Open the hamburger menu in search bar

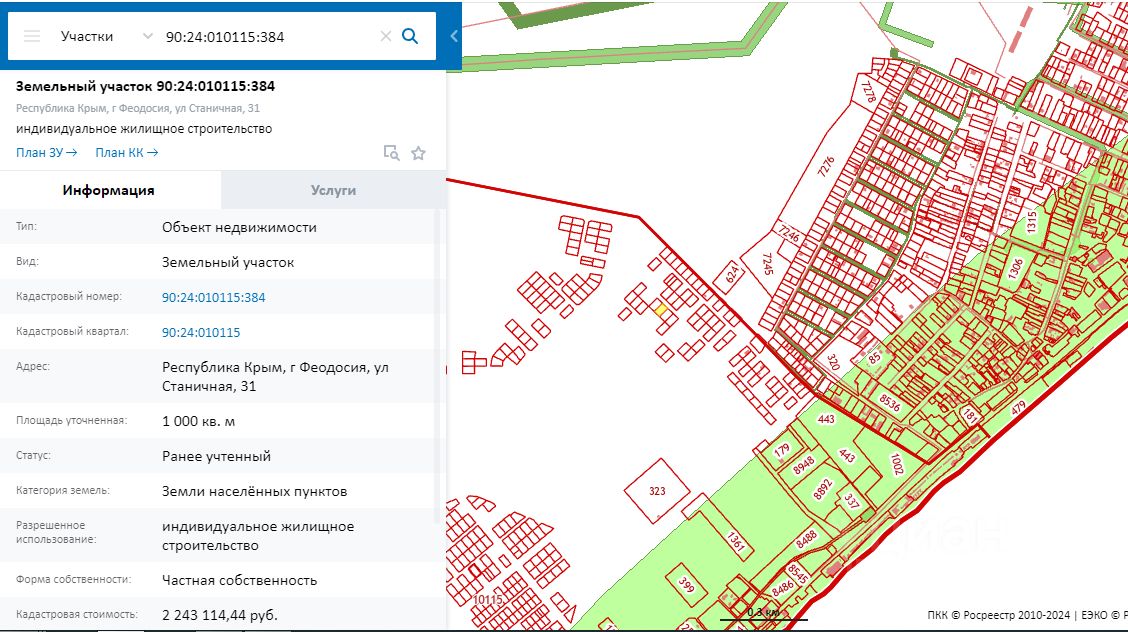coord(32,36)
